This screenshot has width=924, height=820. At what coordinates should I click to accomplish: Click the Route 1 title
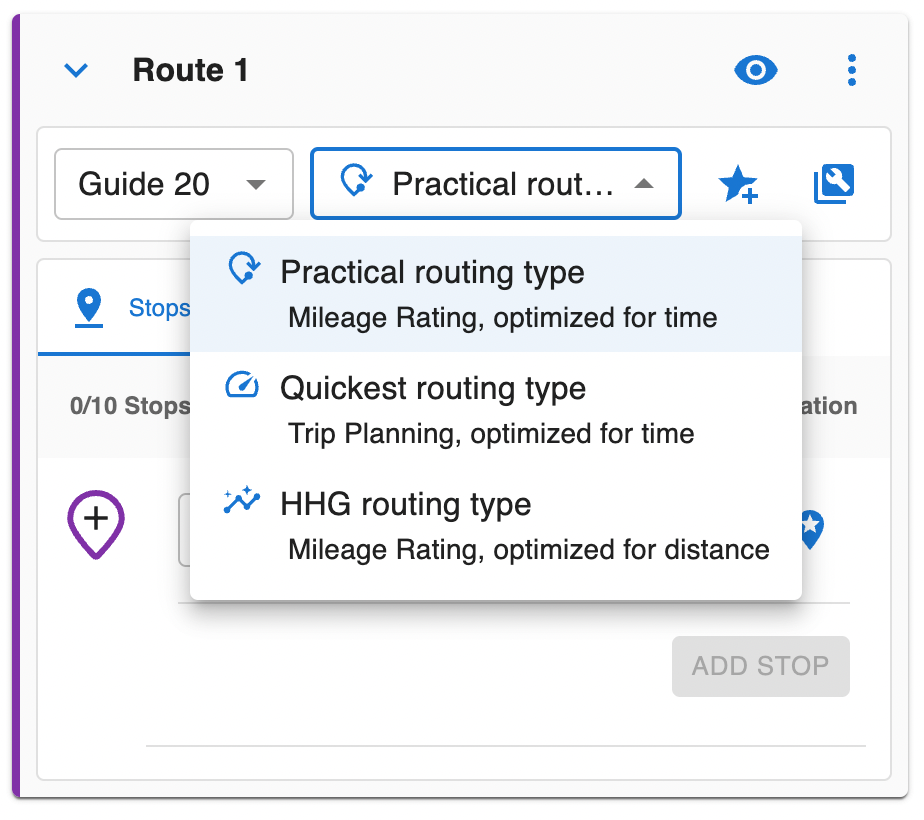190,70
